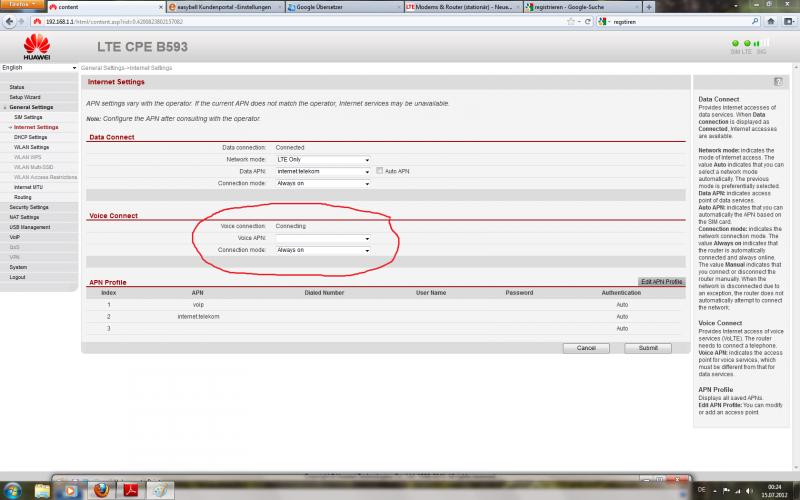
Task: Click the Action Center flag tray icon
Action: coord(727,491)
